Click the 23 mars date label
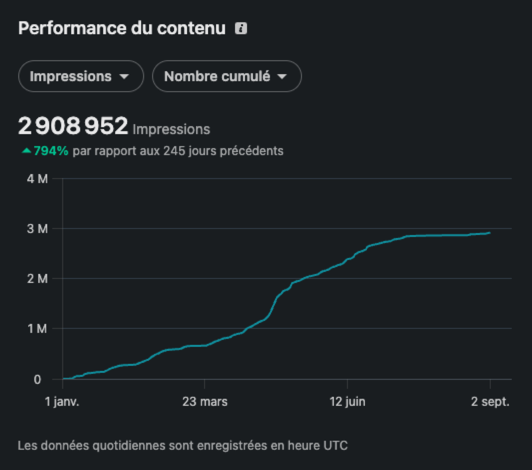Screen dimensions: 532x470 [205, 402]
